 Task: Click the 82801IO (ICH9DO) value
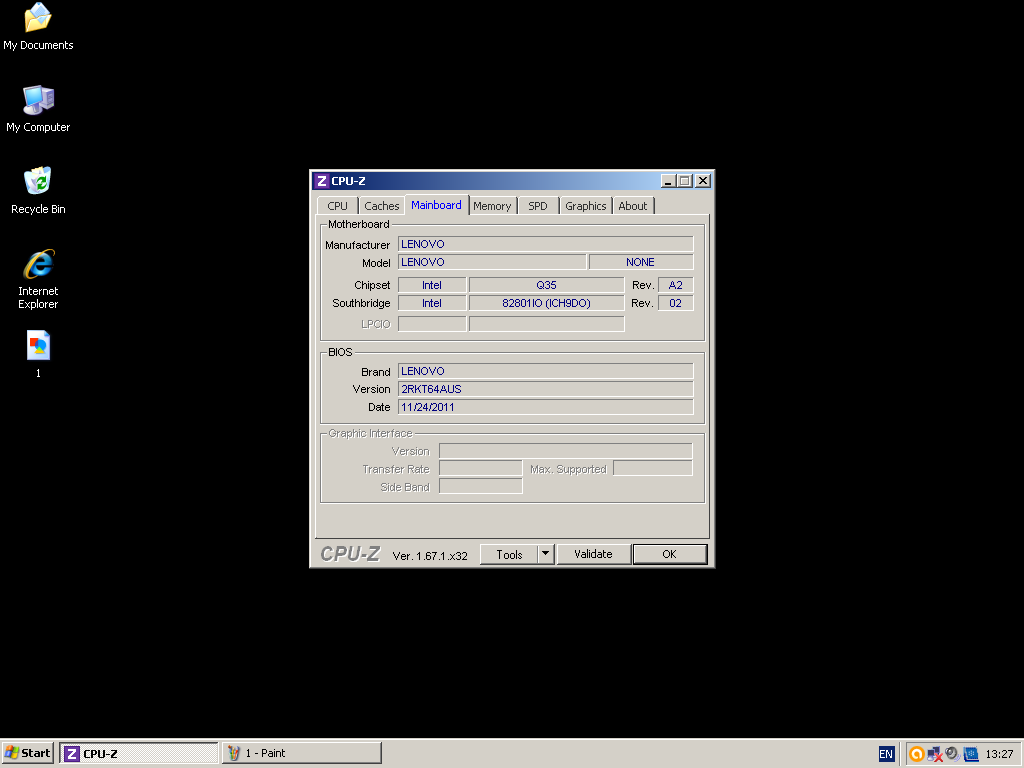click(x=547, y=303)
